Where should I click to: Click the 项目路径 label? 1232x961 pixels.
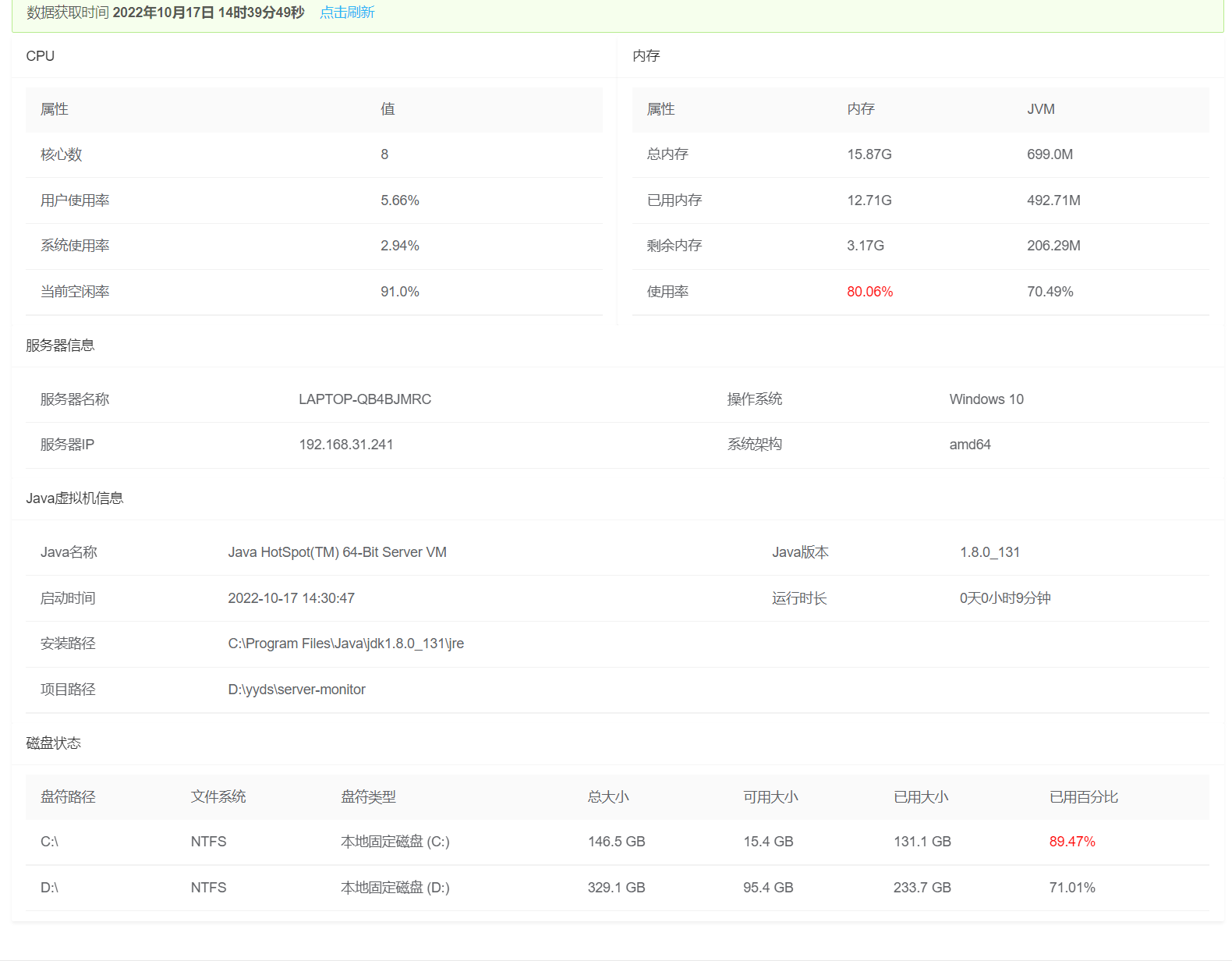tap(68, 690)
